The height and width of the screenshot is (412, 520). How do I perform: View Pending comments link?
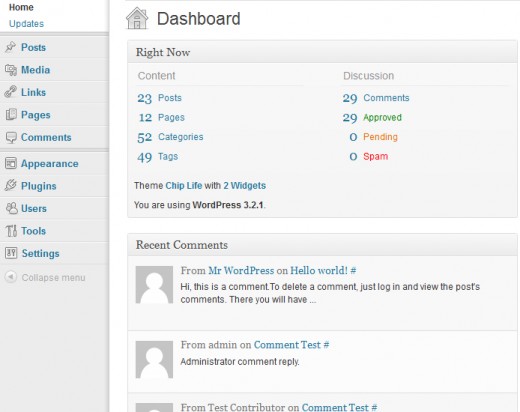(x=380, y=137)
